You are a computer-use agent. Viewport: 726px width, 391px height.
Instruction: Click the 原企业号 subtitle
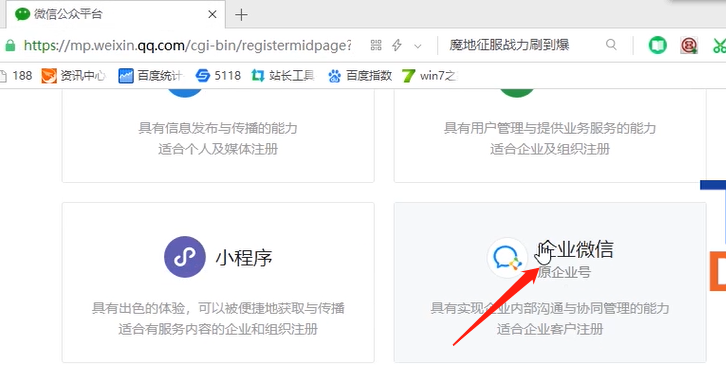pyautogui.click(x=564, y=272)
